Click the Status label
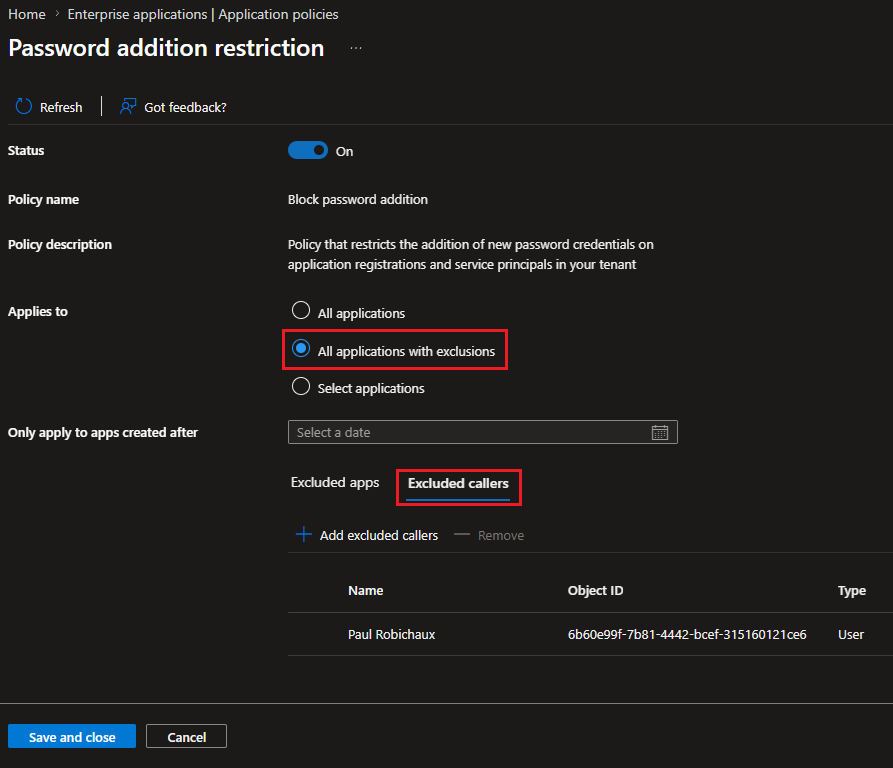Screen dimensions: 893x768 [26, 150]
